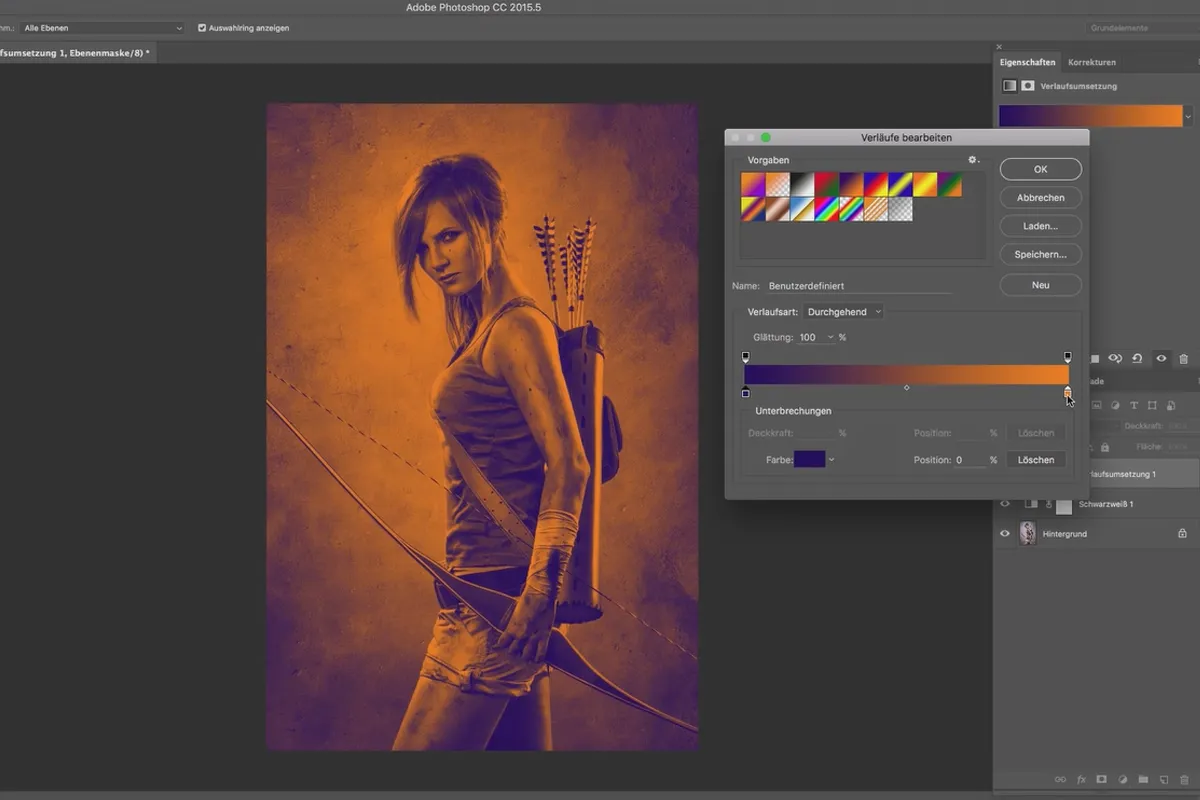Toggle the Auswahlring anzeigen checkbox
This screenshot has width=1200, height=800.
(x=202, y=28)
